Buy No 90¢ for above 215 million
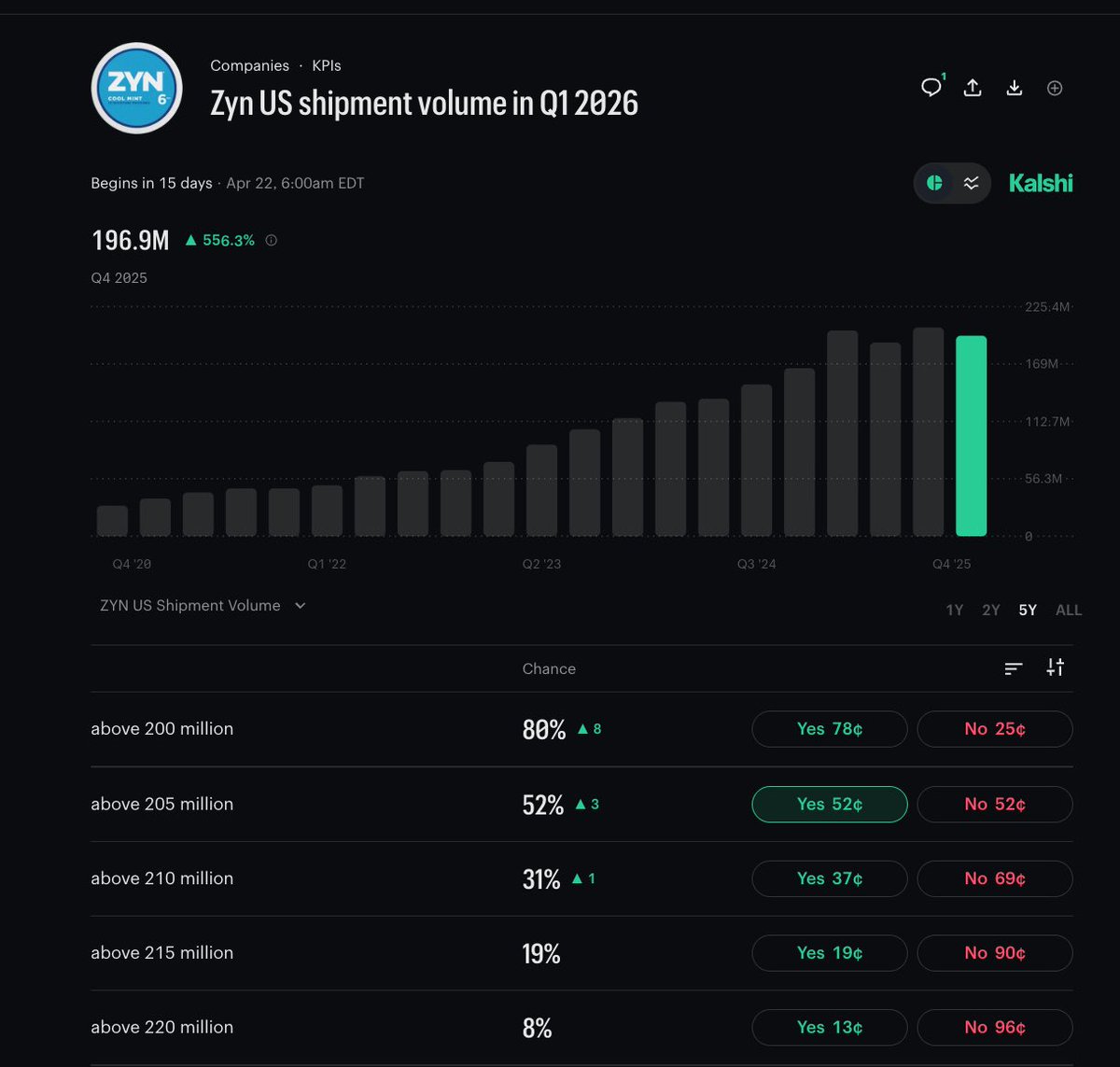 [x=995, y=953]
